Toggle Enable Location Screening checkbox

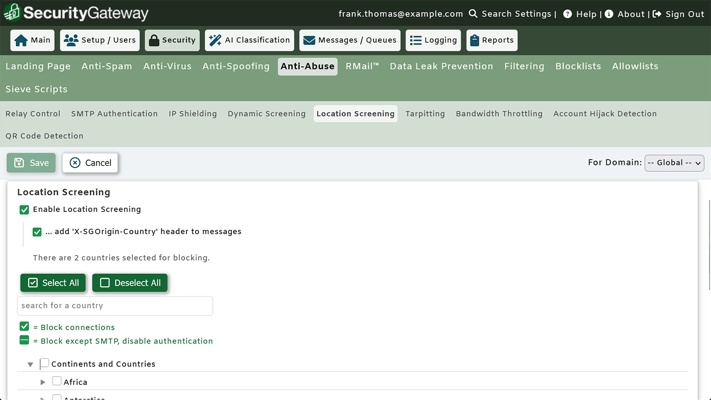[24, 210]
